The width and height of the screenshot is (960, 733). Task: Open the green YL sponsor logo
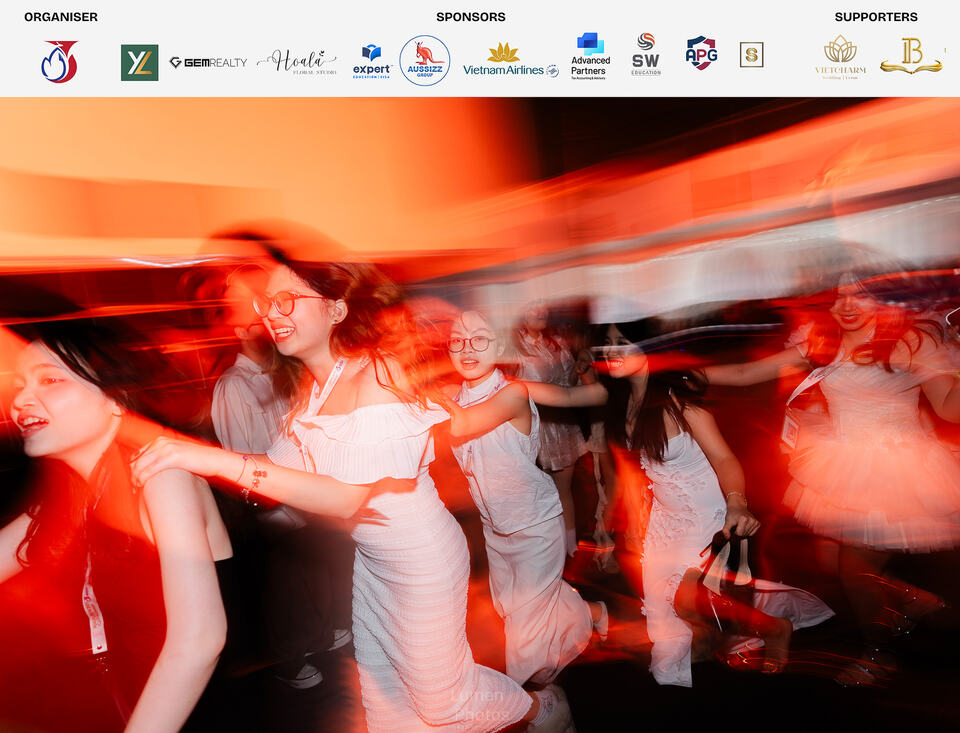point(140,62)
